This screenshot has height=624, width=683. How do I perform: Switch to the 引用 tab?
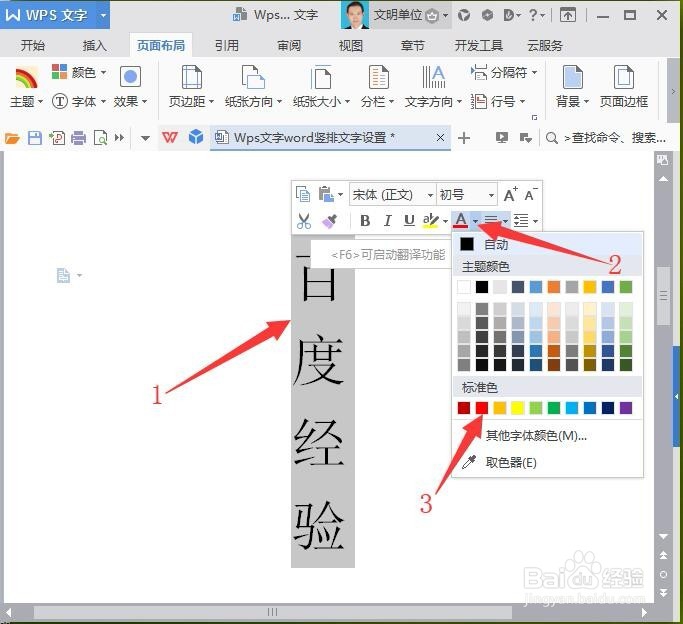tap(227, 45)
